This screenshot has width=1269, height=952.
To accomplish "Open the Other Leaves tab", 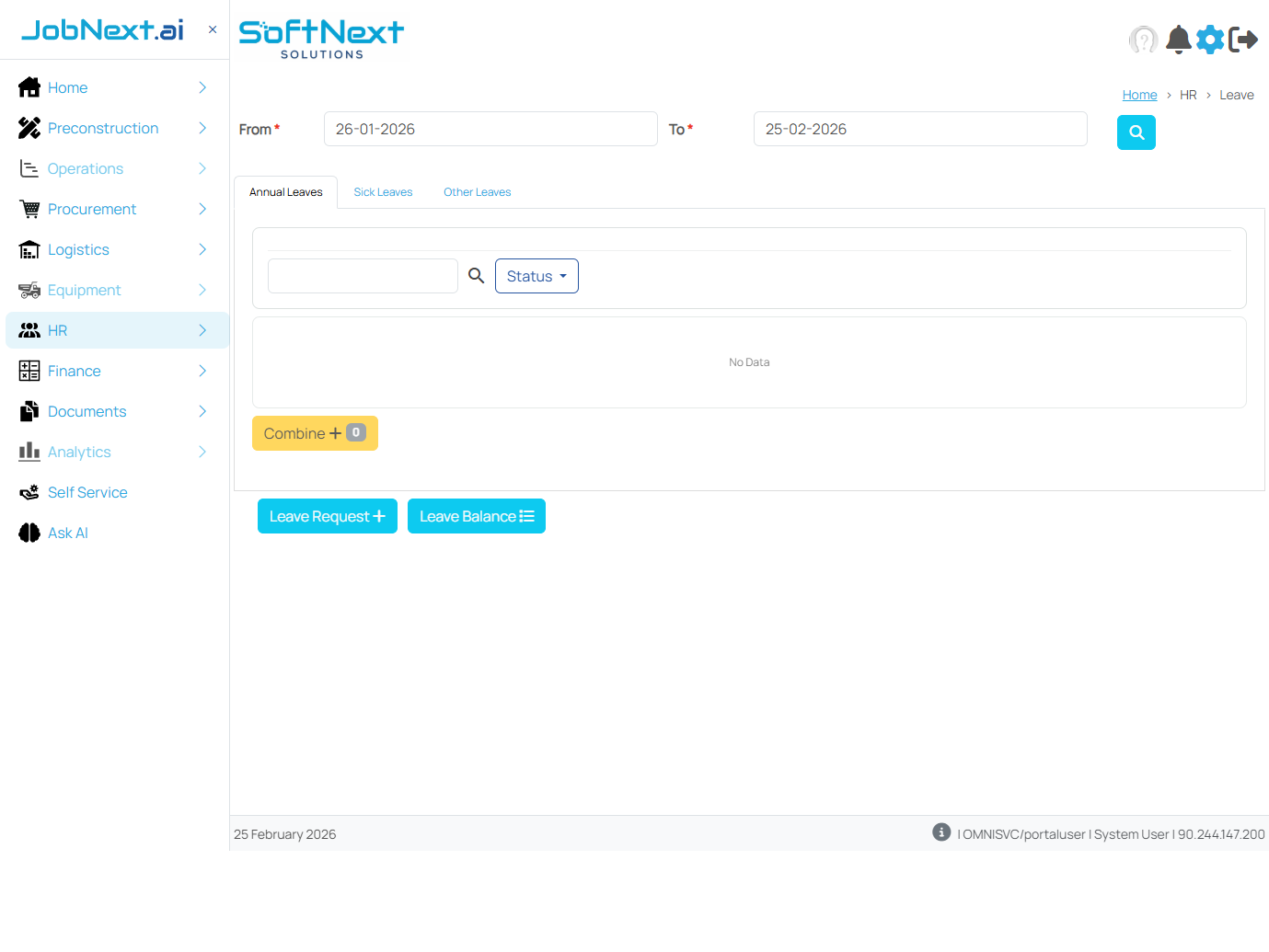I will click(477, 191).
